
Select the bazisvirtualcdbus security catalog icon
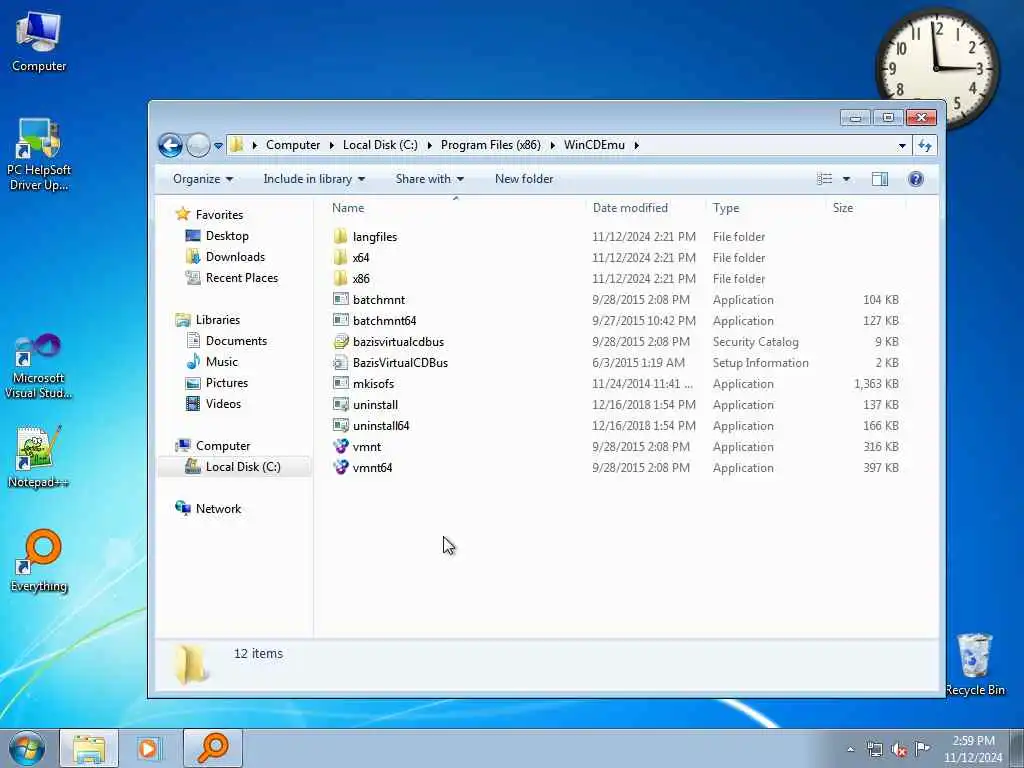(x=340, y=342)
